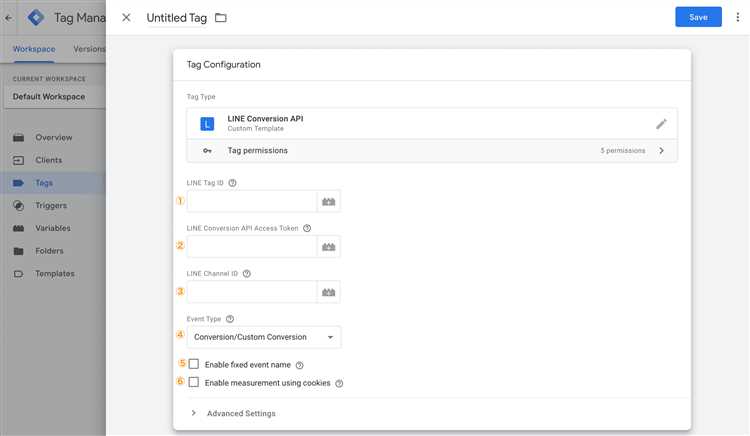Click the LINE Conversion API tag type row
Screen dimensions: 750x436
click(432, 124)
